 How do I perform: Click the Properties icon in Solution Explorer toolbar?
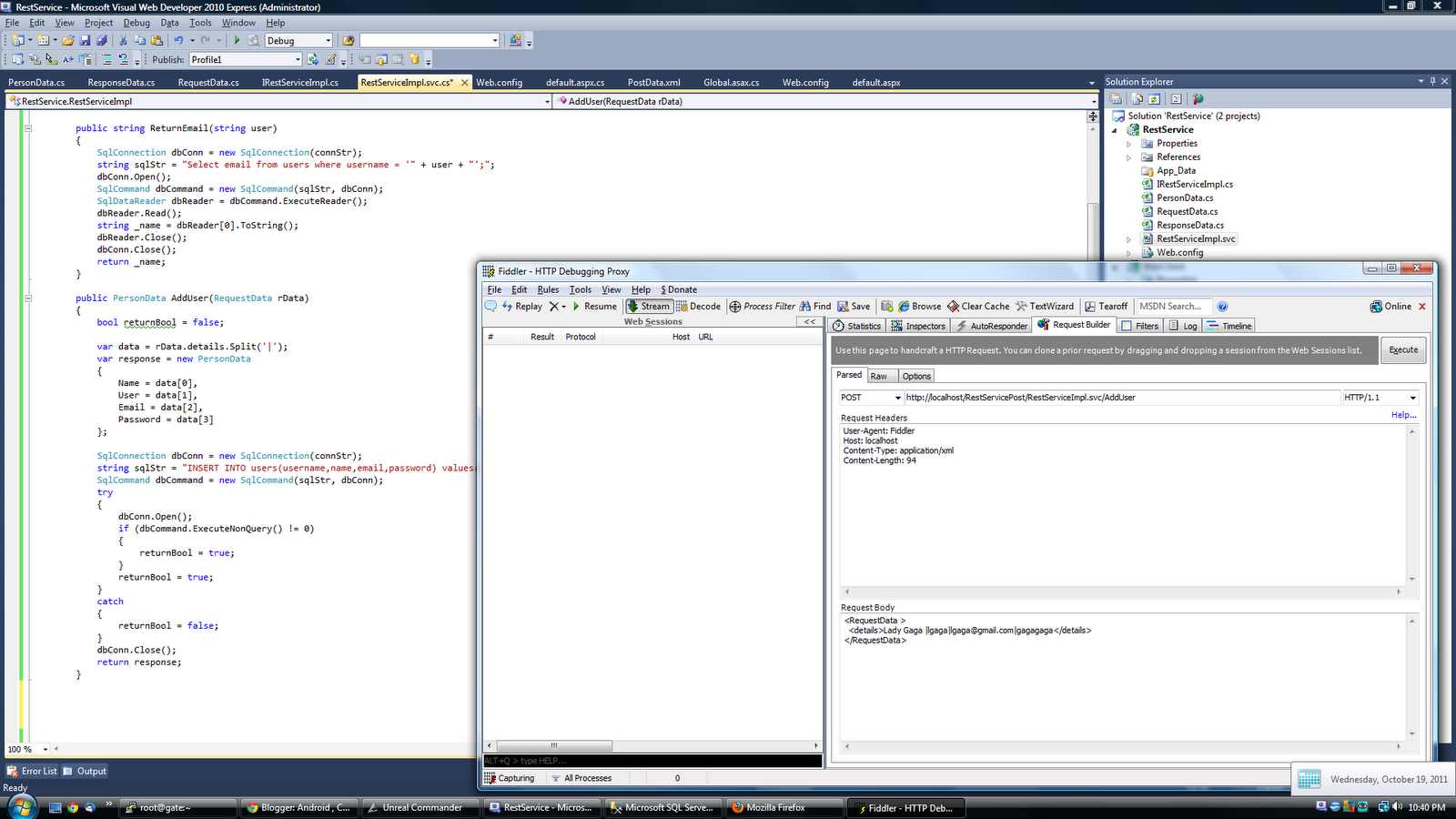click(1117, 98)
